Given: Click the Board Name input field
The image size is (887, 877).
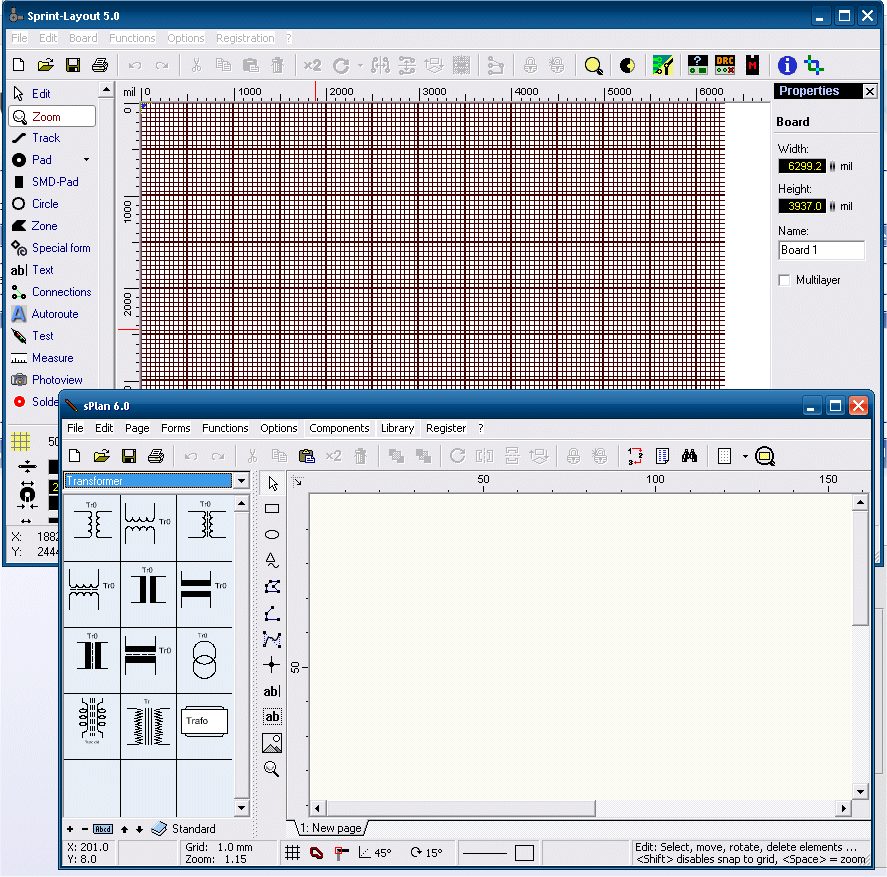Looking at the screenshot, I should click(821, 251).
